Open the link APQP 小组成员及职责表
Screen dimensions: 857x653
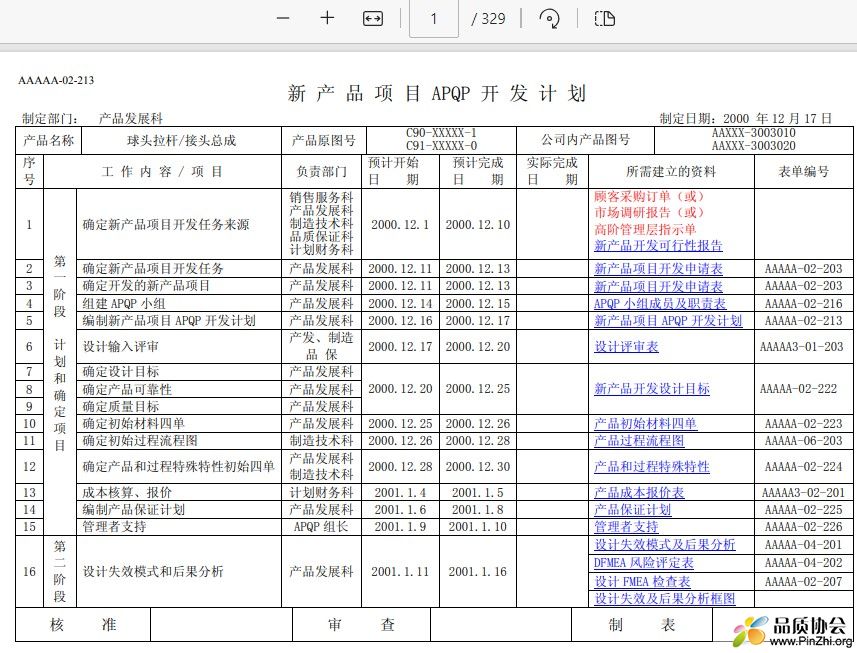coord(660,304)
